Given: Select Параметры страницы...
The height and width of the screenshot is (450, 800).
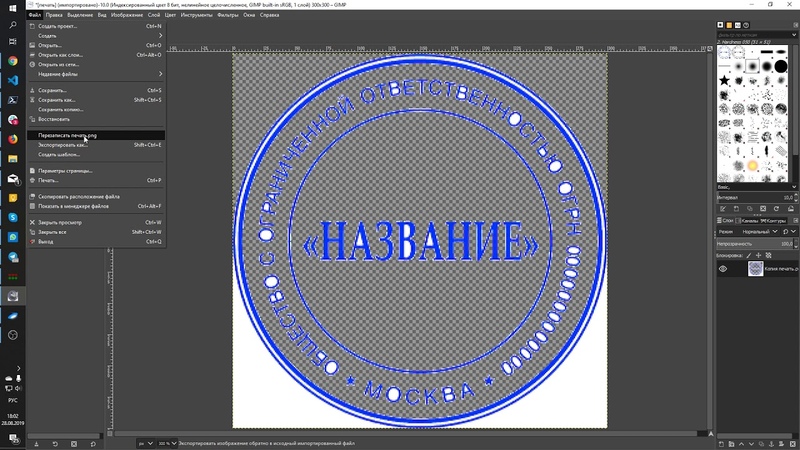Looking at the screenshot, I should tap(96, 171).
